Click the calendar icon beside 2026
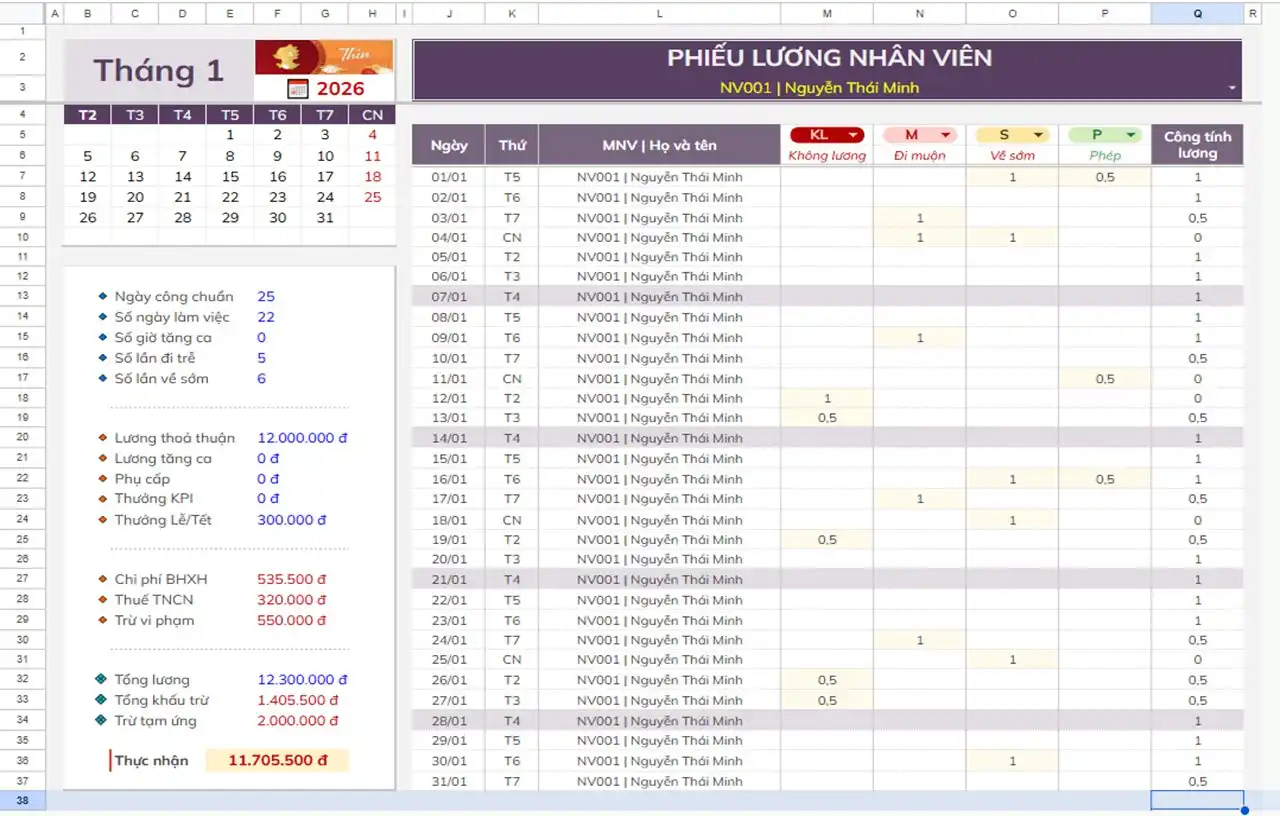The width and height of the screenshot is (1280, 816). point(298,88)
